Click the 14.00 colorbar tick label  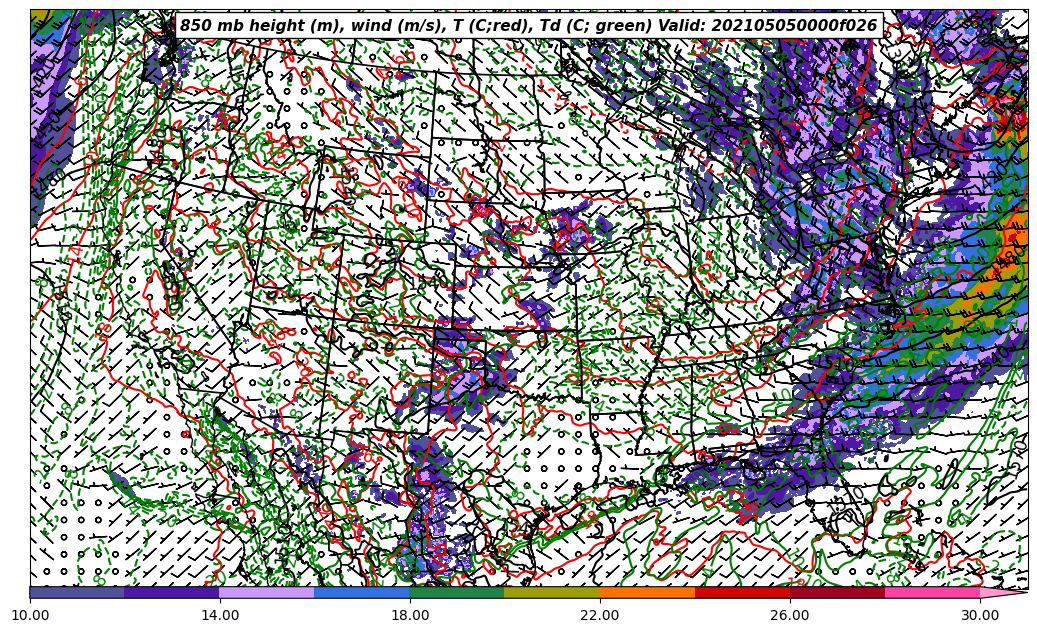pos(220,615)
